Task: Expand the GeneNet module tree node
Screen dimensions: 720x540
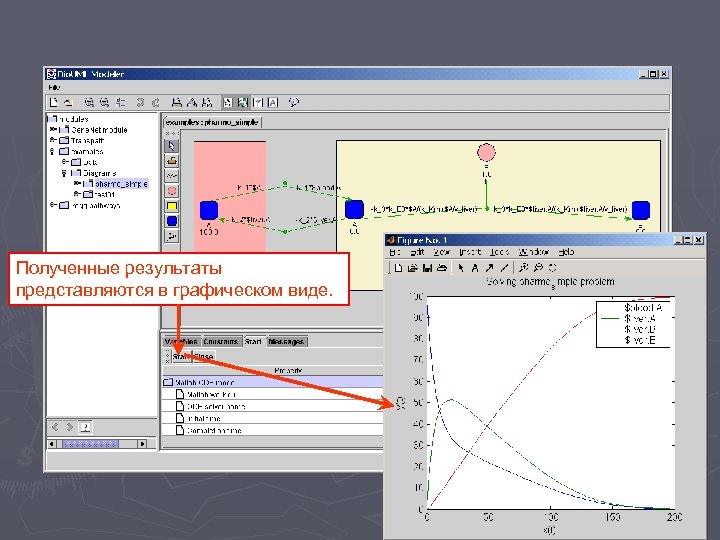Action: point(53,129)
